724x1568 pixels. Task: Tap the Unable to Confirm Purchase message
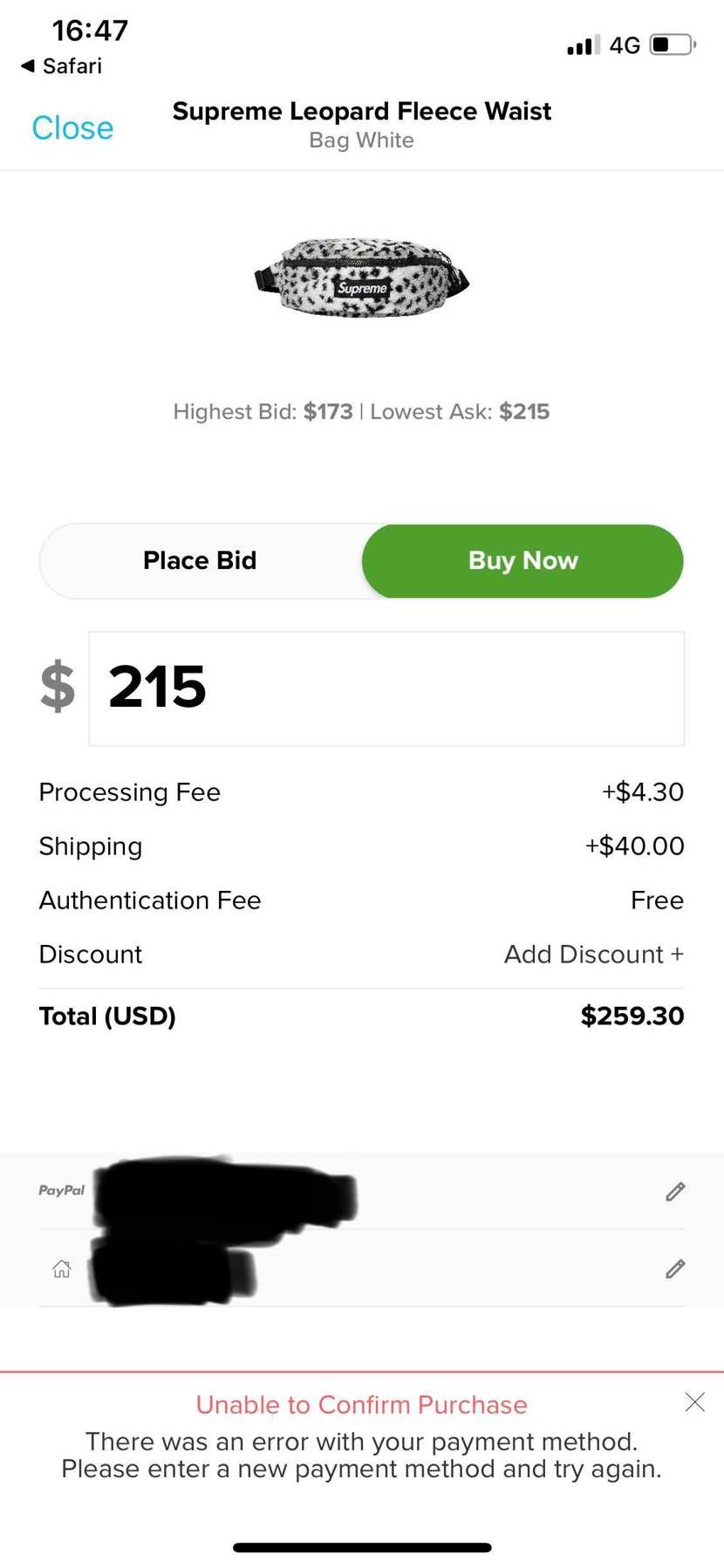pos(361,1405)
